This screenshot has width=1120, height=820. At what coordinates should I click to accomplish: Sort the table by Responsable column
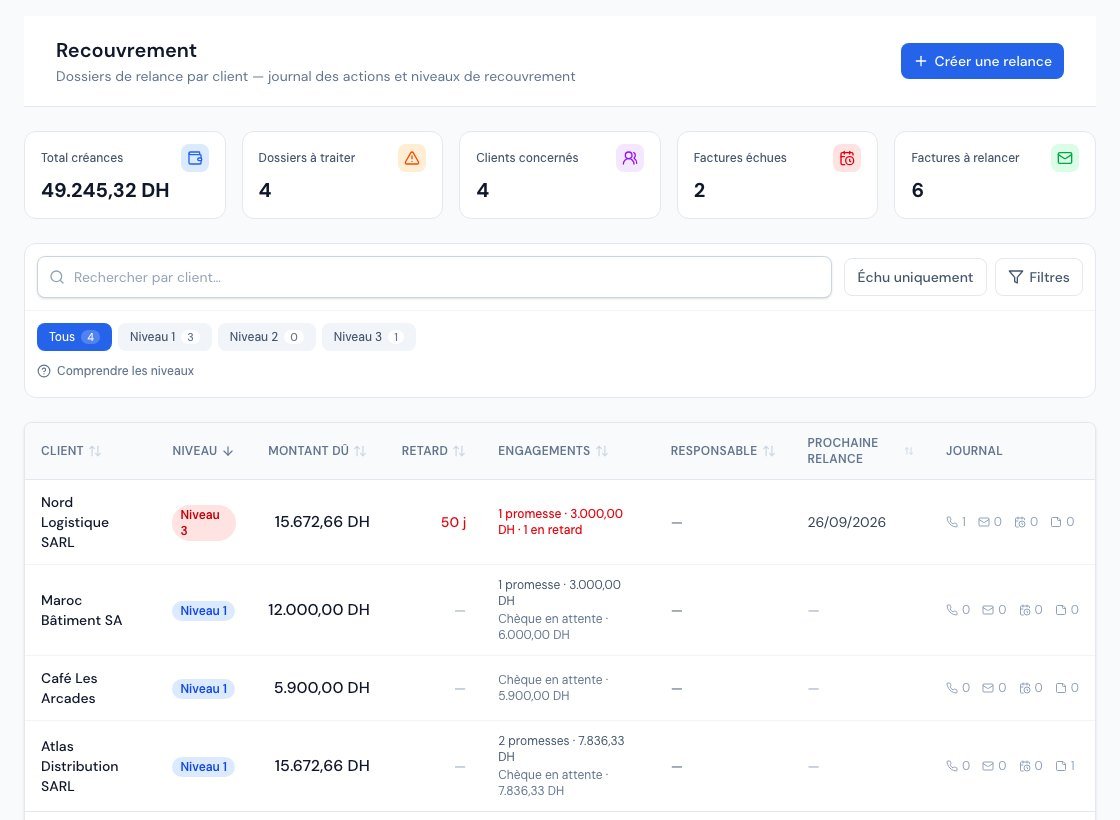(x=722, y=451)
